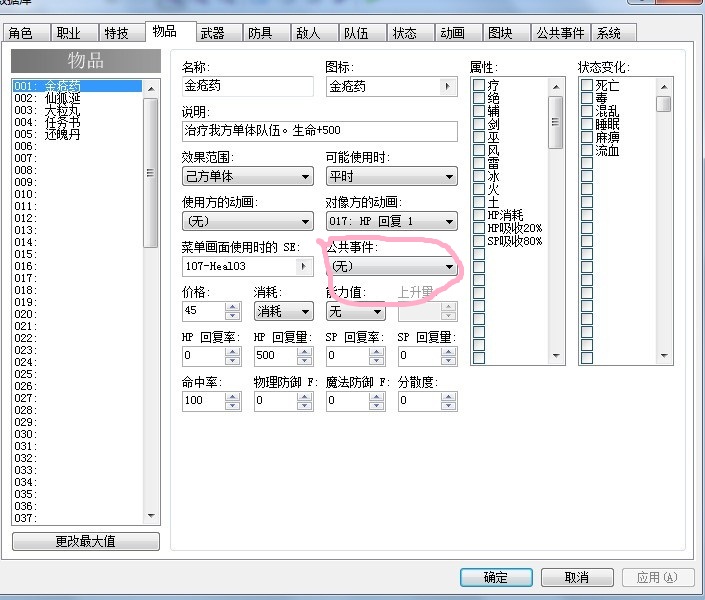705x600 pixels.
Task: Toggle the 火 attribute checkbox
Action: pyautogui.click(x=479, y=189)
